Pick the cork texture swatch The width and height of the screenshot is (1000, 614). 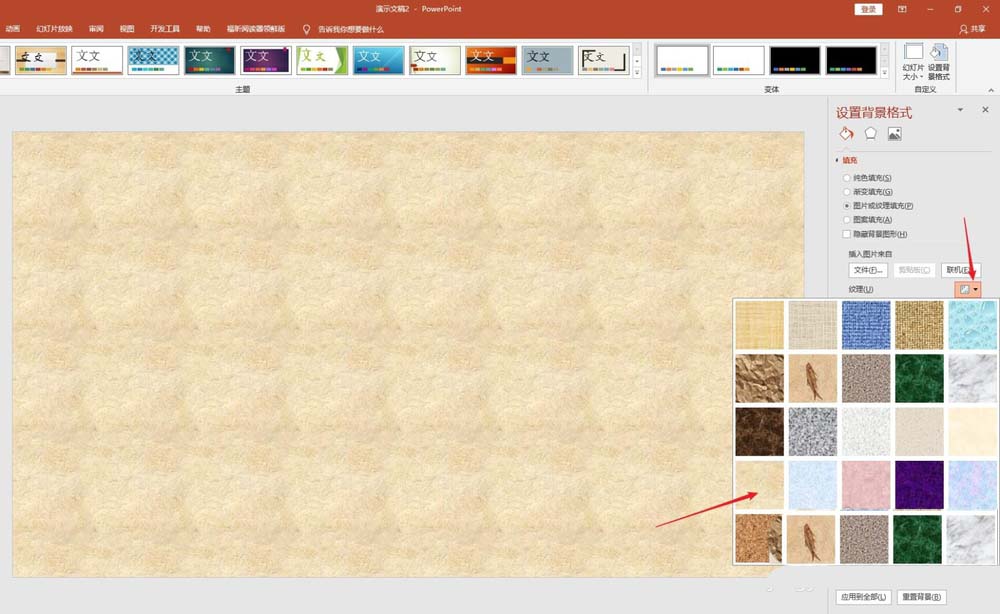pos(758,539)
